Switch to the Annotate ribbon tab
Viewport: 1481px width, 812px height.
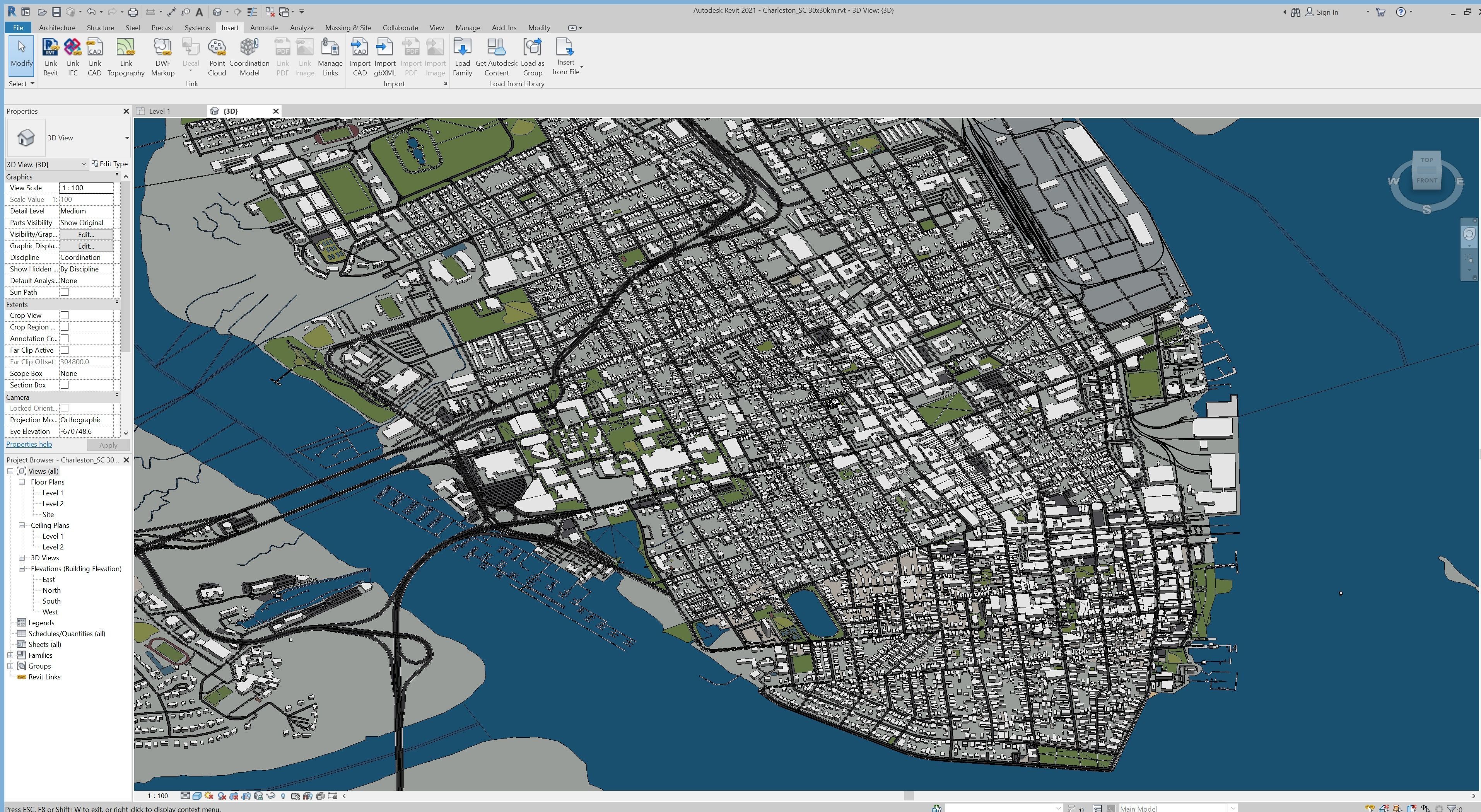(264, 27)
